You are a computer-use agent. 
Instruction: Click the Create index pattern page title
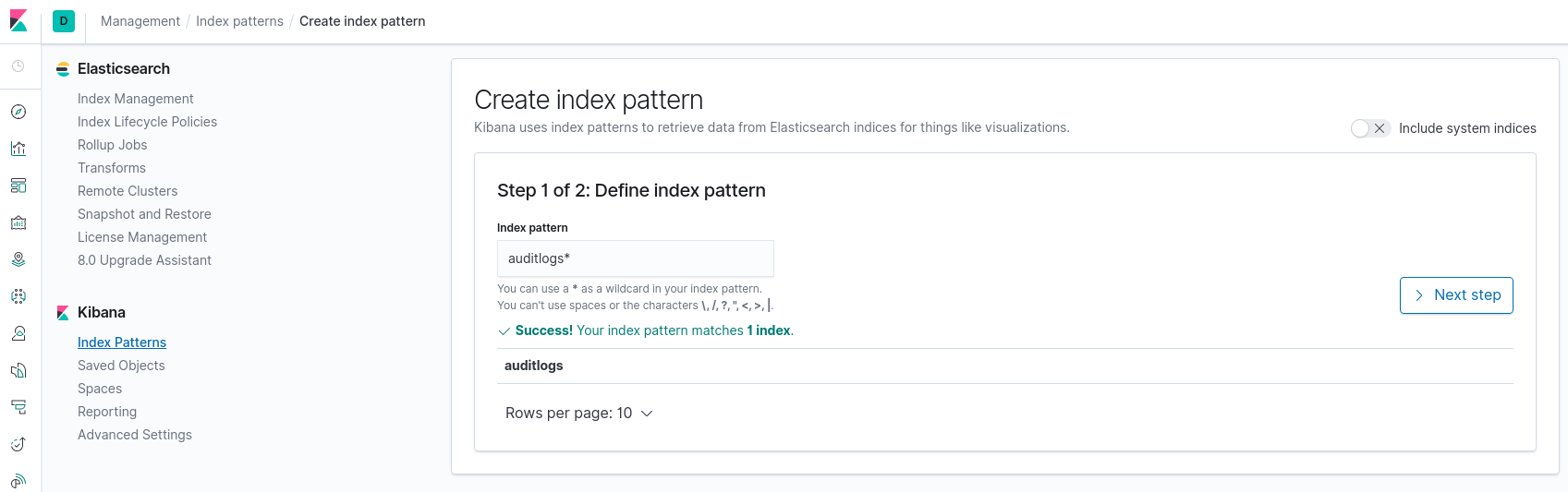coord(589,100)
